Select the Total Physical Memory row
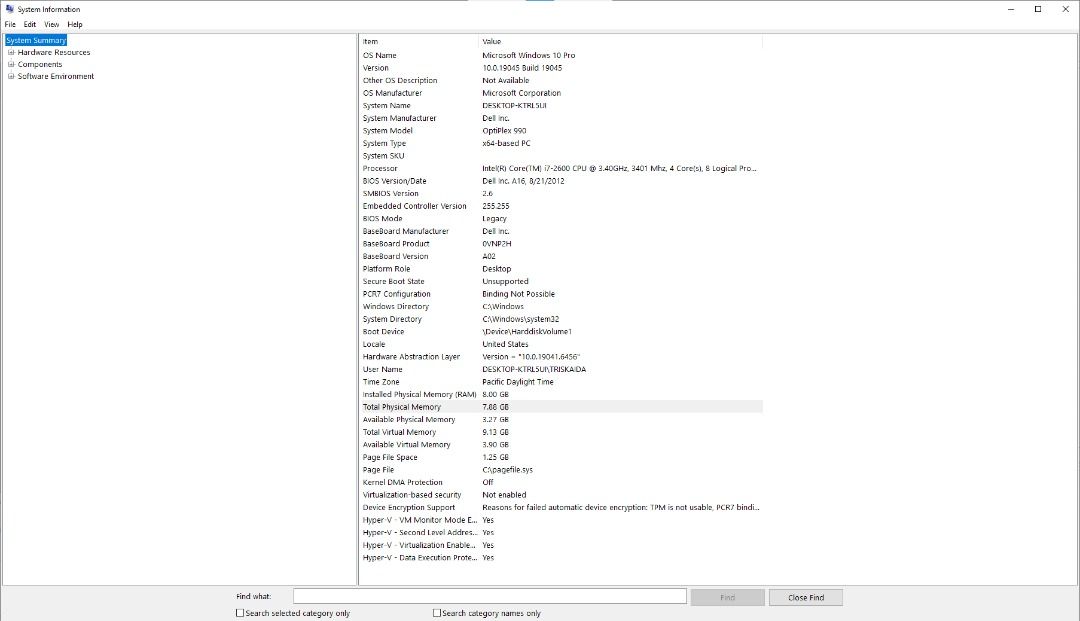 click(561, 407)
